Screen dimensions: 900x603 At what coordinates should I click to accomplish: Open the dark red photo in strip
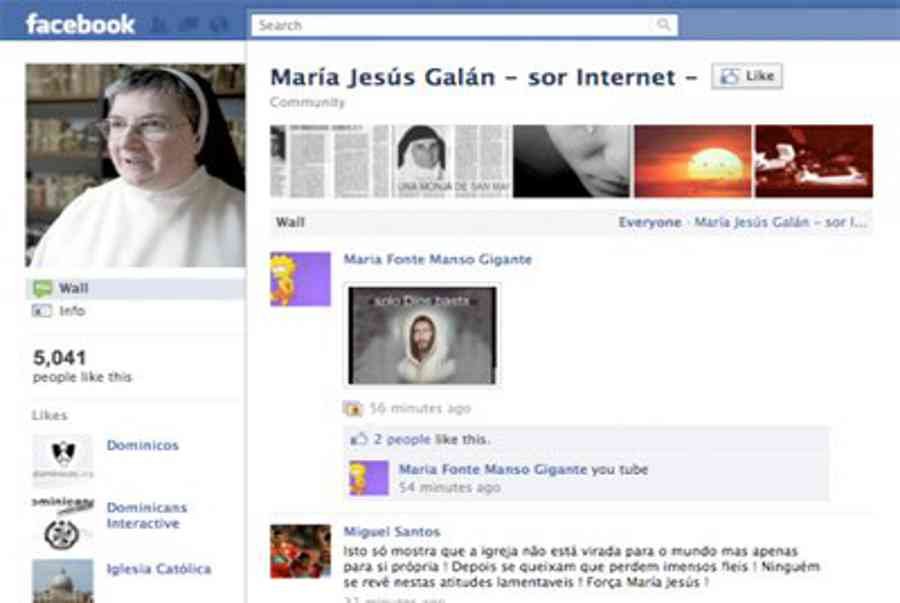point(814,161)
